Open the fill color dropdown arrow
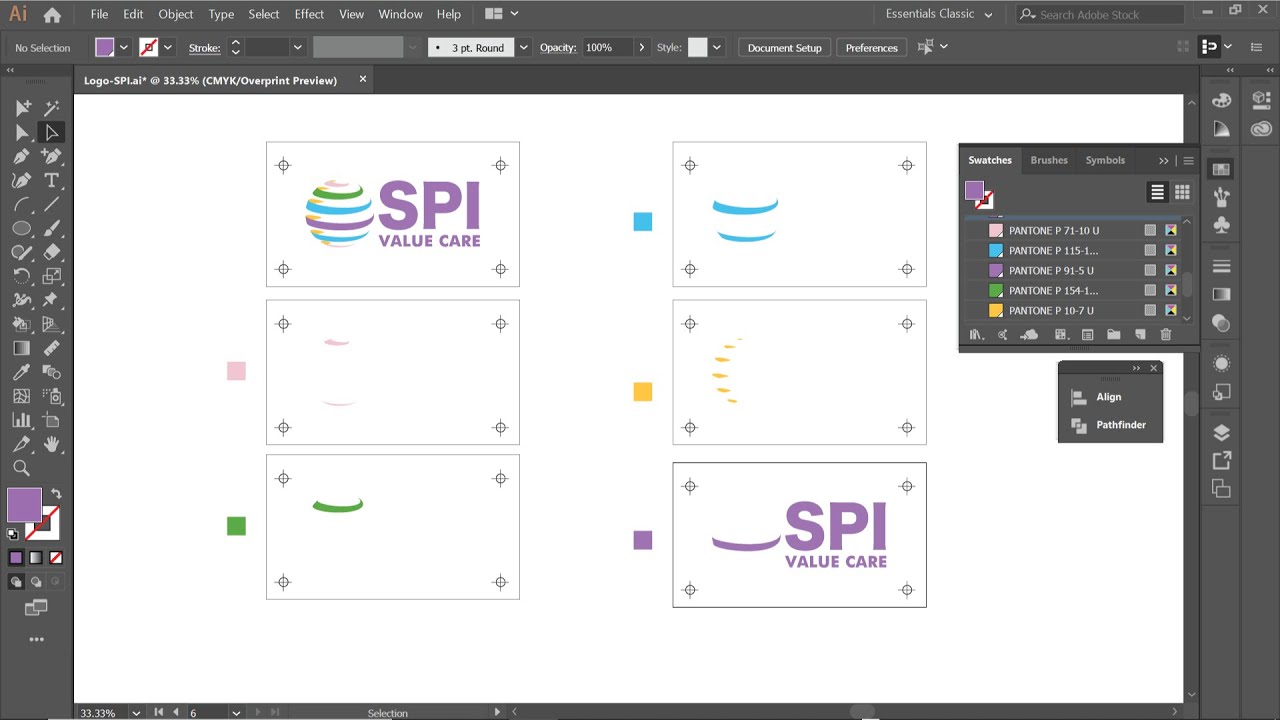 124,47
